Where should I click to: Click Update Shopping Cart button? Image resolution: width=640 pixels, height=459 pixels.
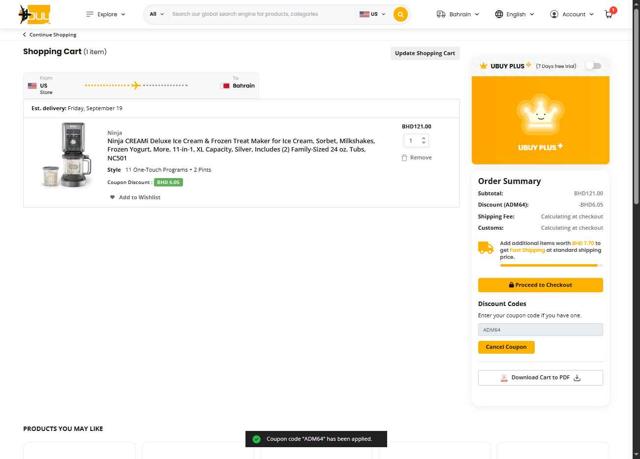(x=425, y=53)
